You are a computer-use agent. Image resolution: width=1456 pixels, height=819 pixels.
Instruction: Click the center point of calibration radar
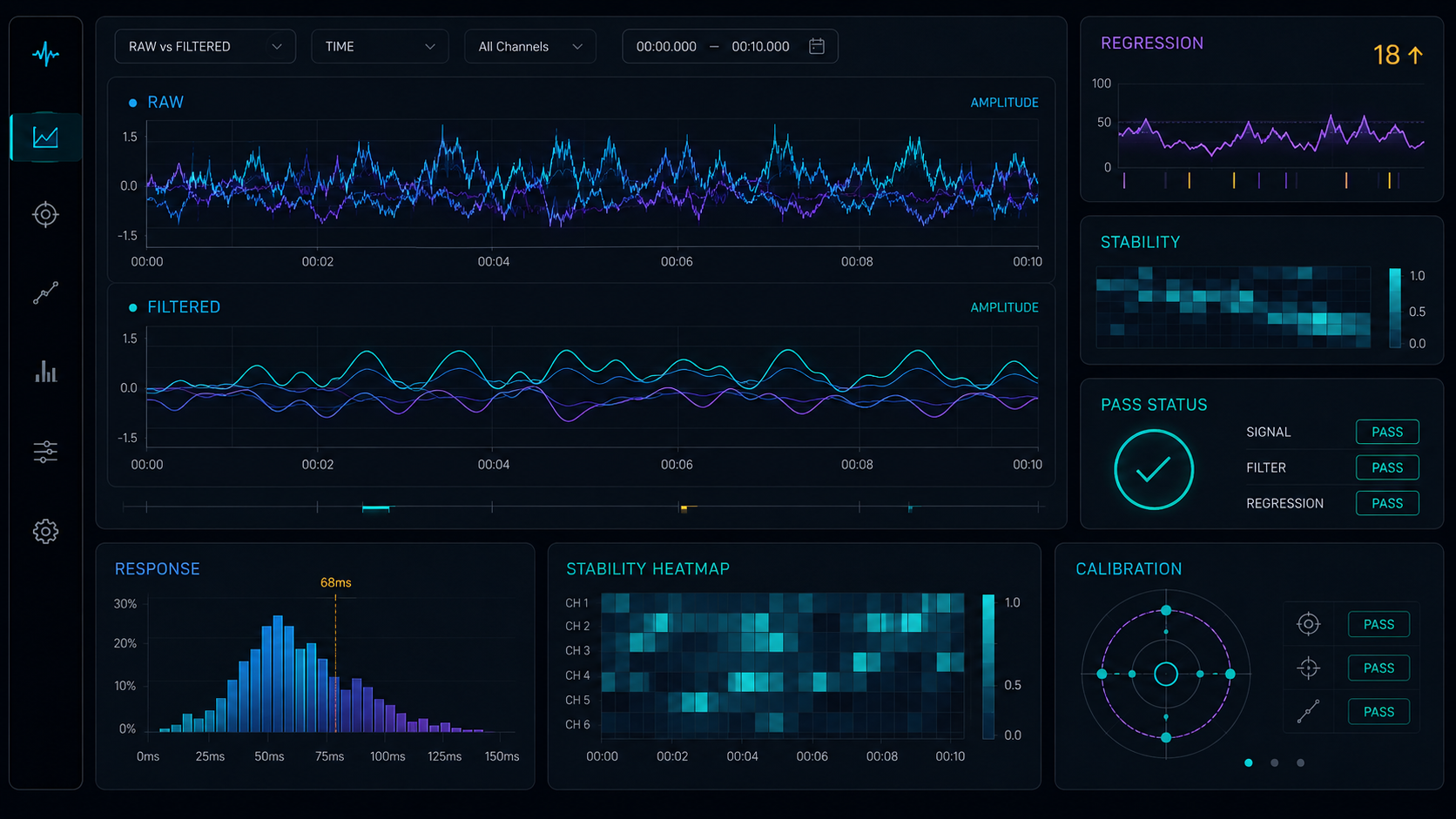[x=1166, y=674]
